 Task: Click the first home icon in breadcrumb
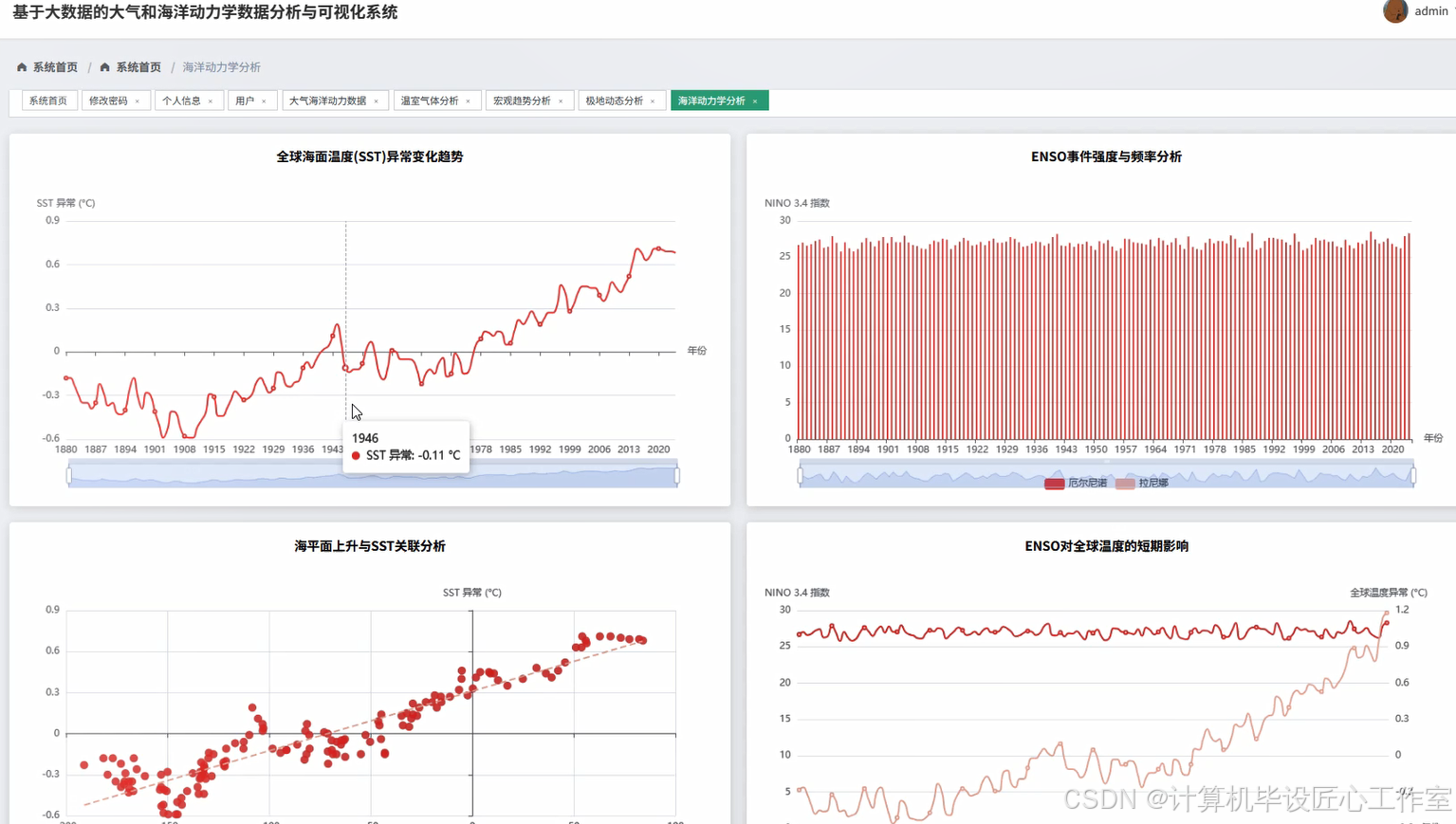[22, 67]
